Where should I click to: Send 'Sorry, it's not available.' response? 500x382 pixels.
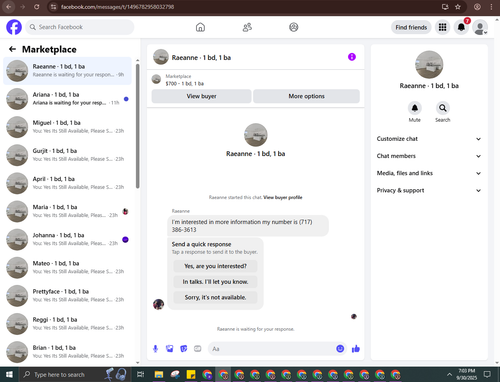coord(215,297)
